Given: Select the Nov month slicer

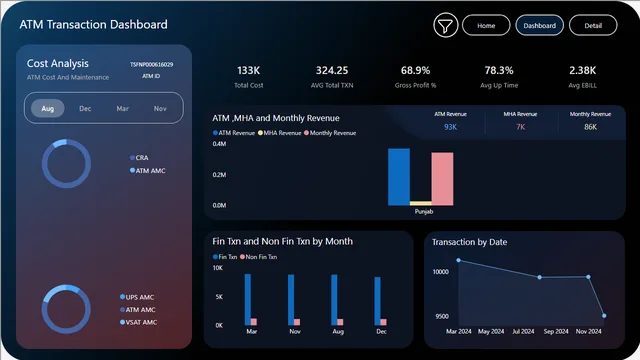Looking at the screenshot, I should [160, 109].
